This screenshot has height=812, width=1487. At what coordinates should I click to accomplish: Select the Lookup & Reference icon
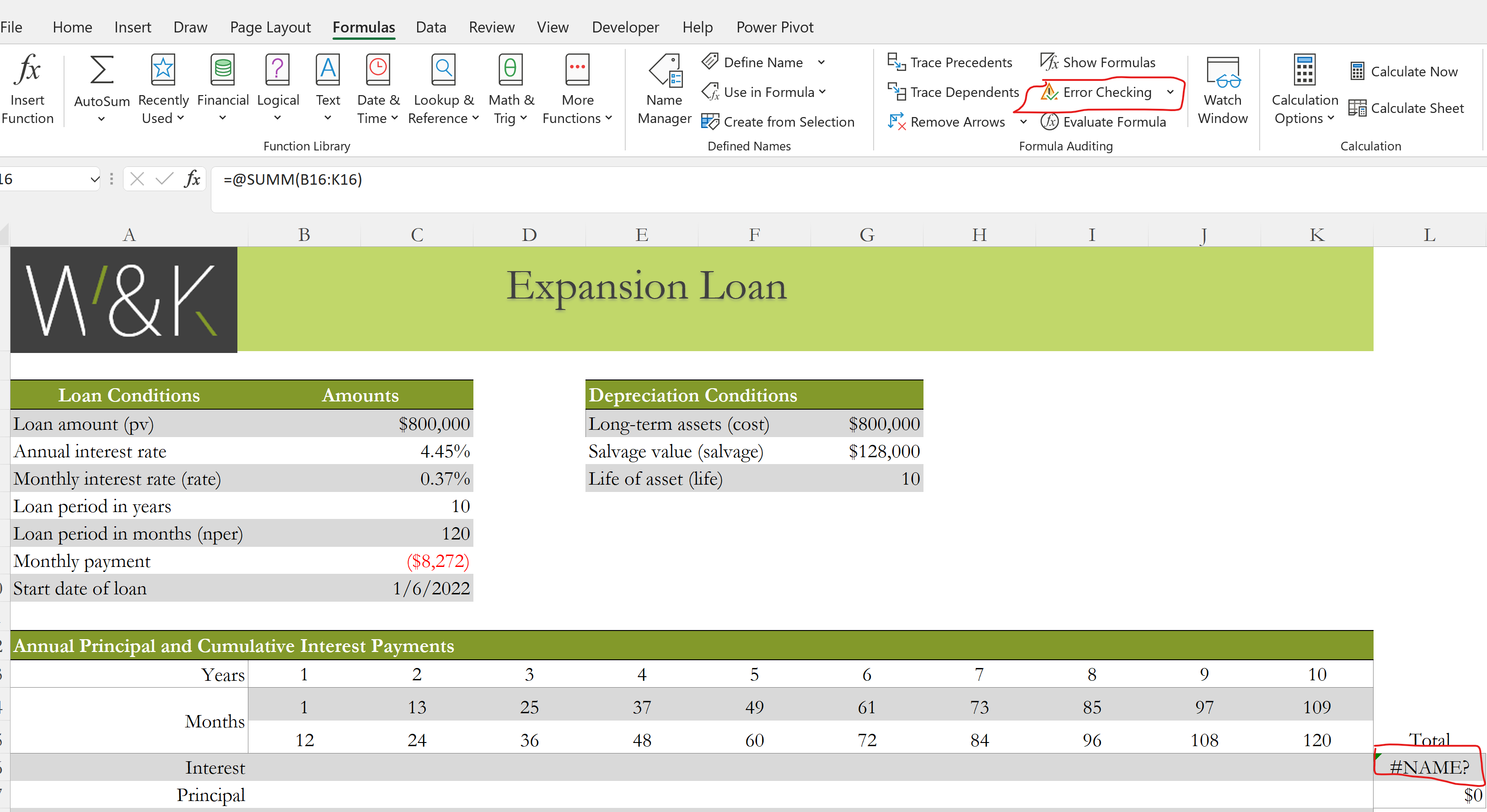442,86
